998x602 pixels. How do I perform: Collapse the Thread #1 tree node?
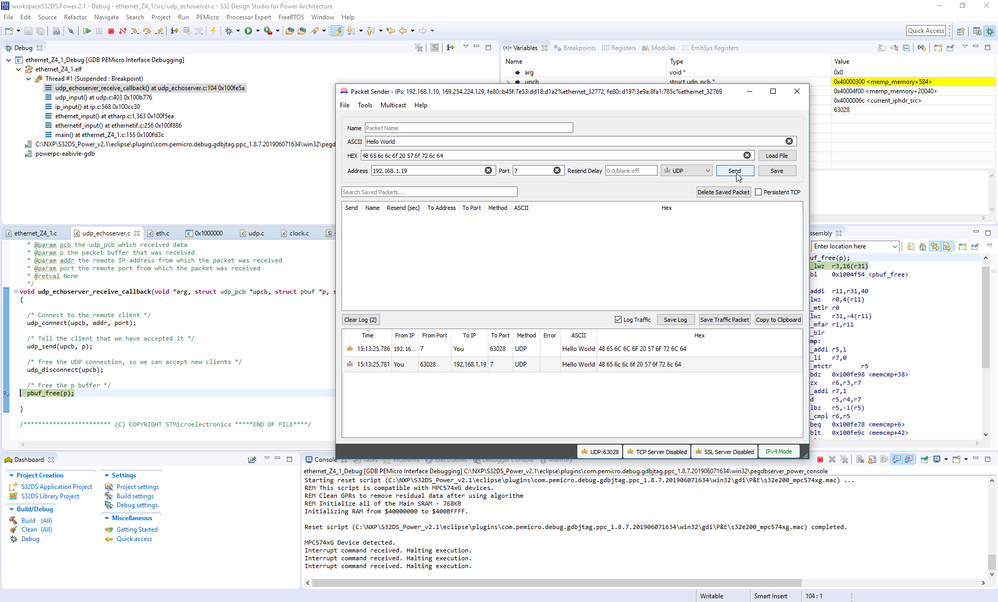click(29, 78)
